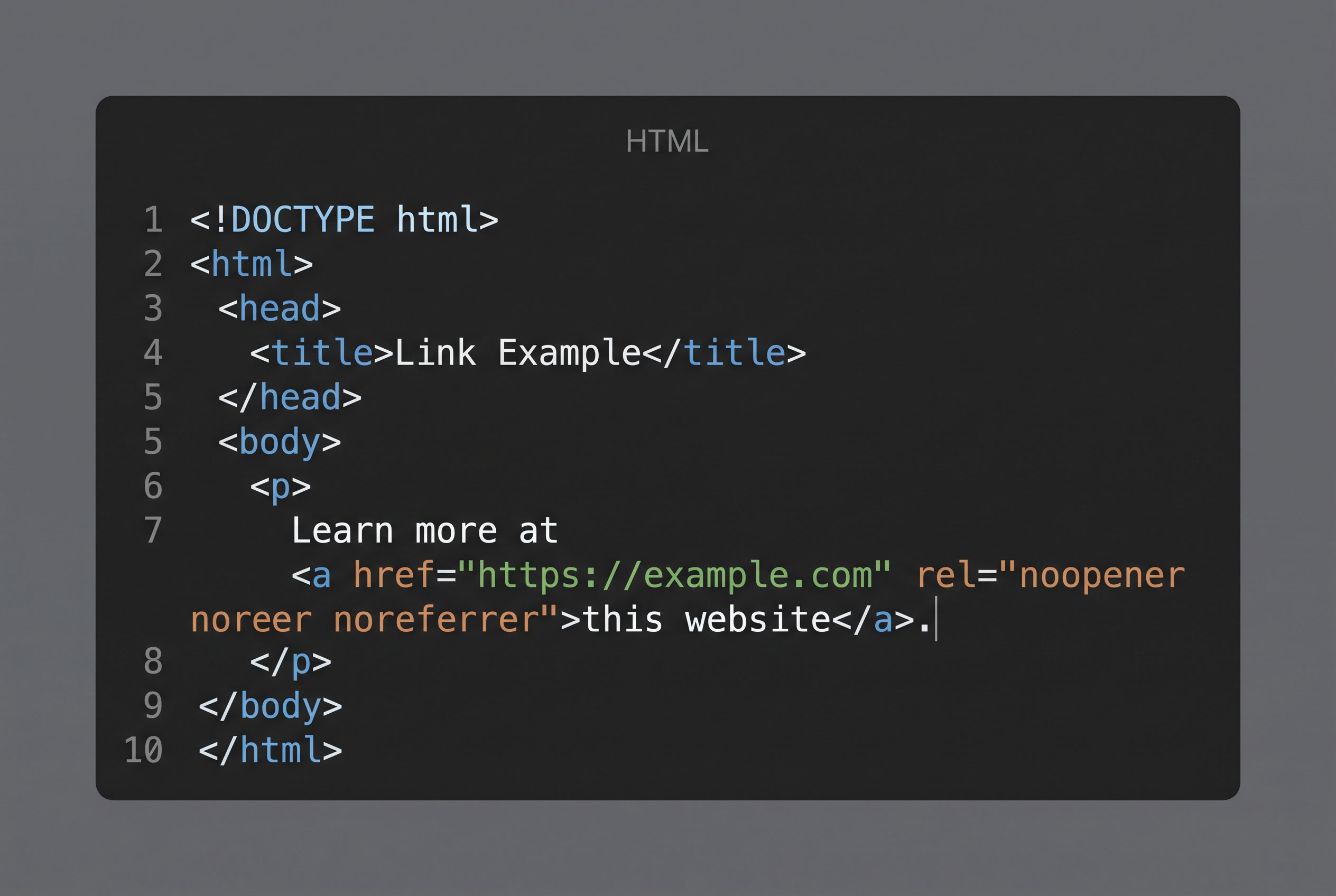Click the opening p tag on line 6

(281, 487)
